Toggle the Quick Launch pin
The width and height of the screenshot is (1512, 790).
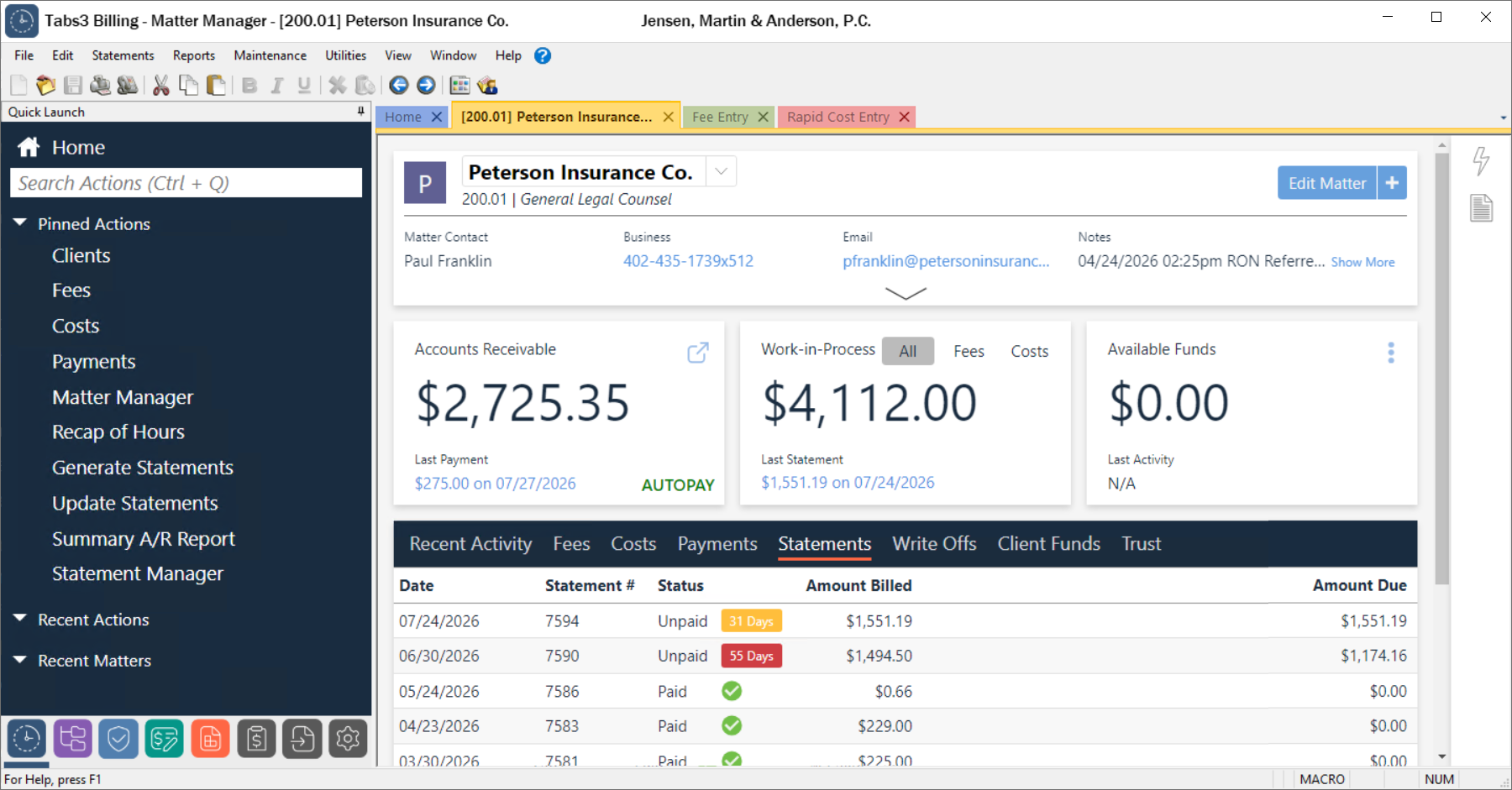[361, 112]
